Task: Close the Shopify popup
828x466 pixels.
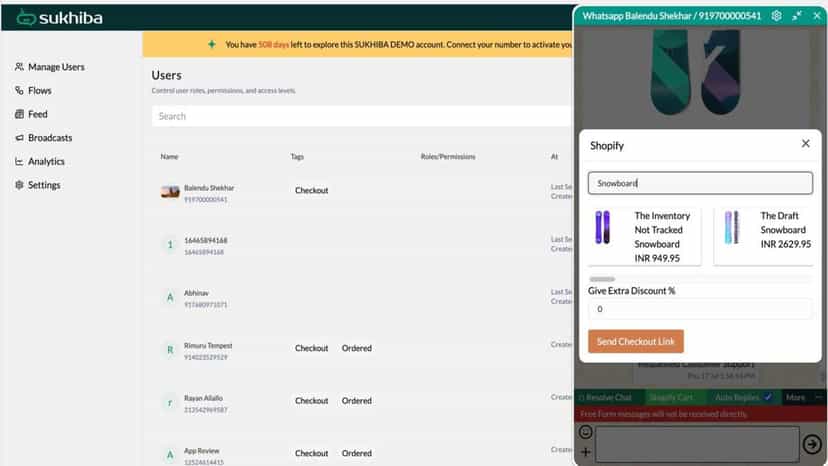Action: click(805, 143)
